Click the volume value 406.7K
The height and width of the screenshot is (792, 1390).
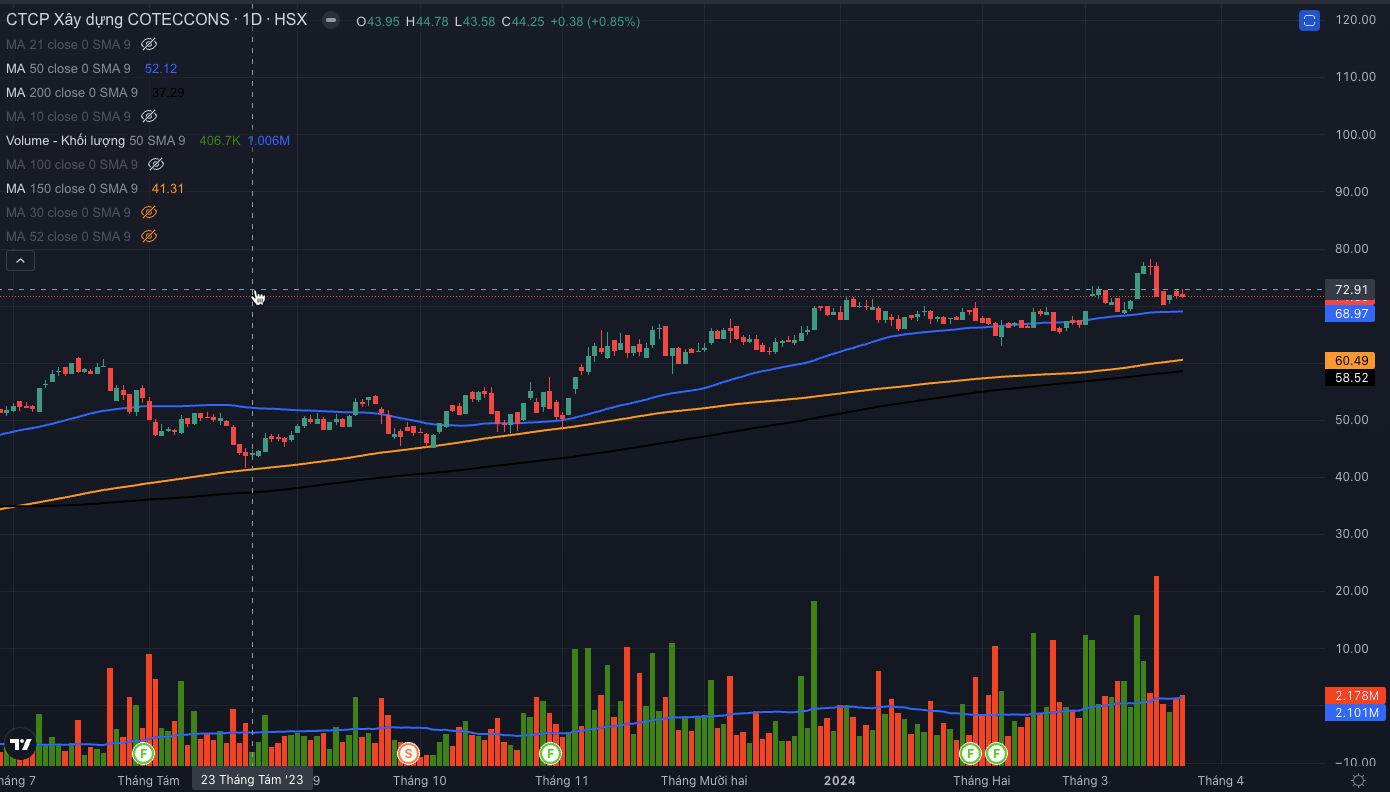click(220, 140)
